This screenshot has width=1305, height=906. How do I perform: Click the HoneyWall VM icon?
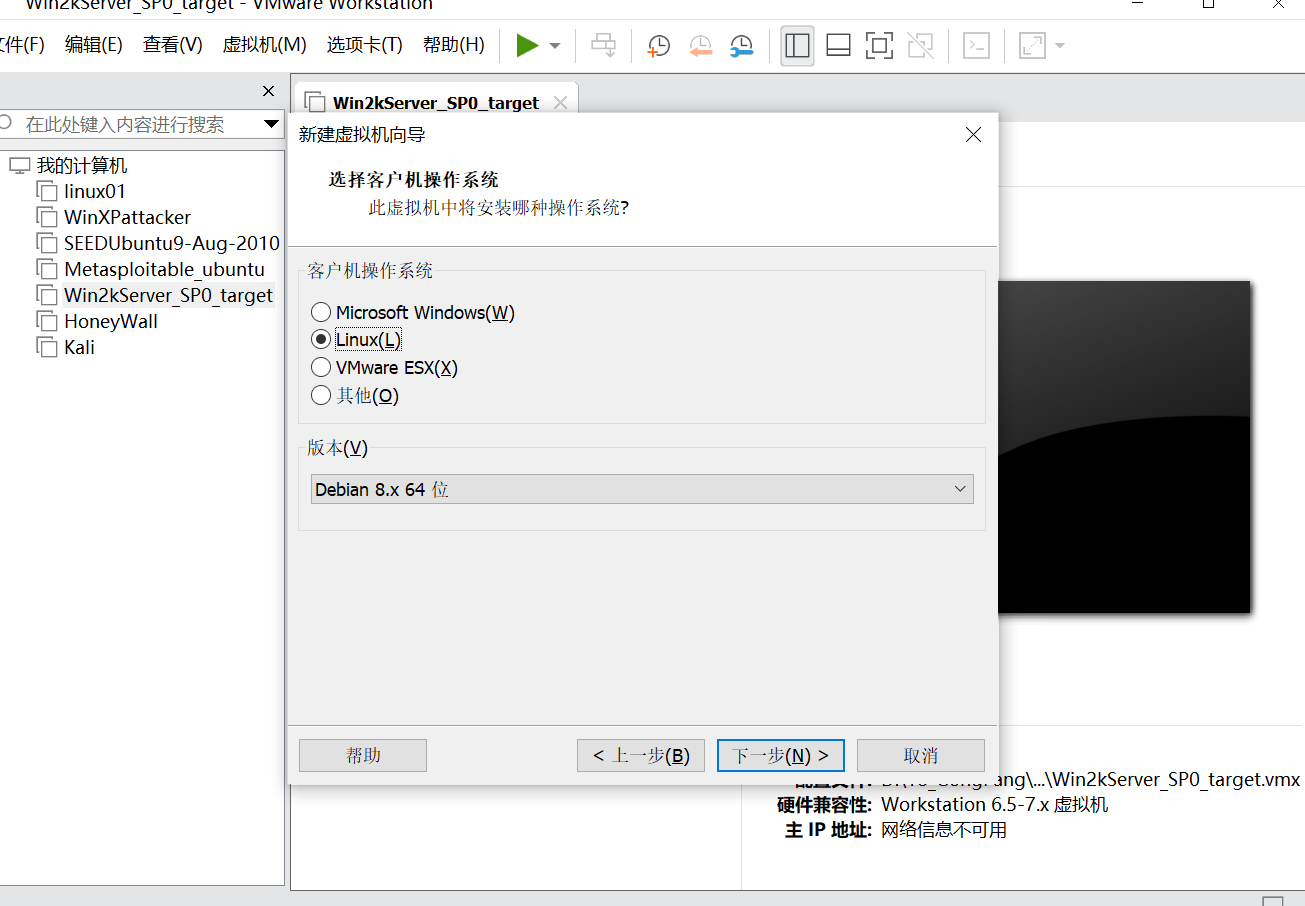tap(46, 321)
